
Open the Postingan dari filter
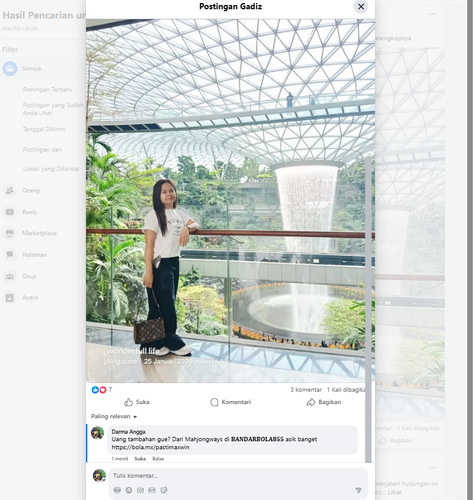42,150
